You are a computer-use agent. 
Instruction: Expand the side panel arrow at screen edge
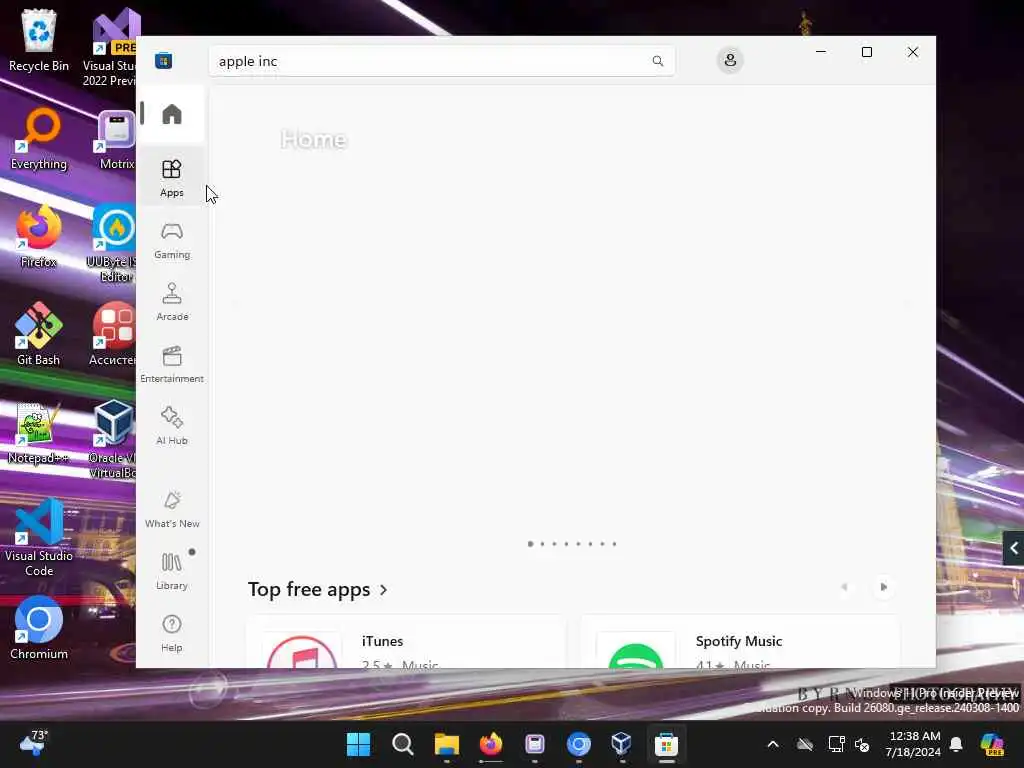pos(1014,548)
